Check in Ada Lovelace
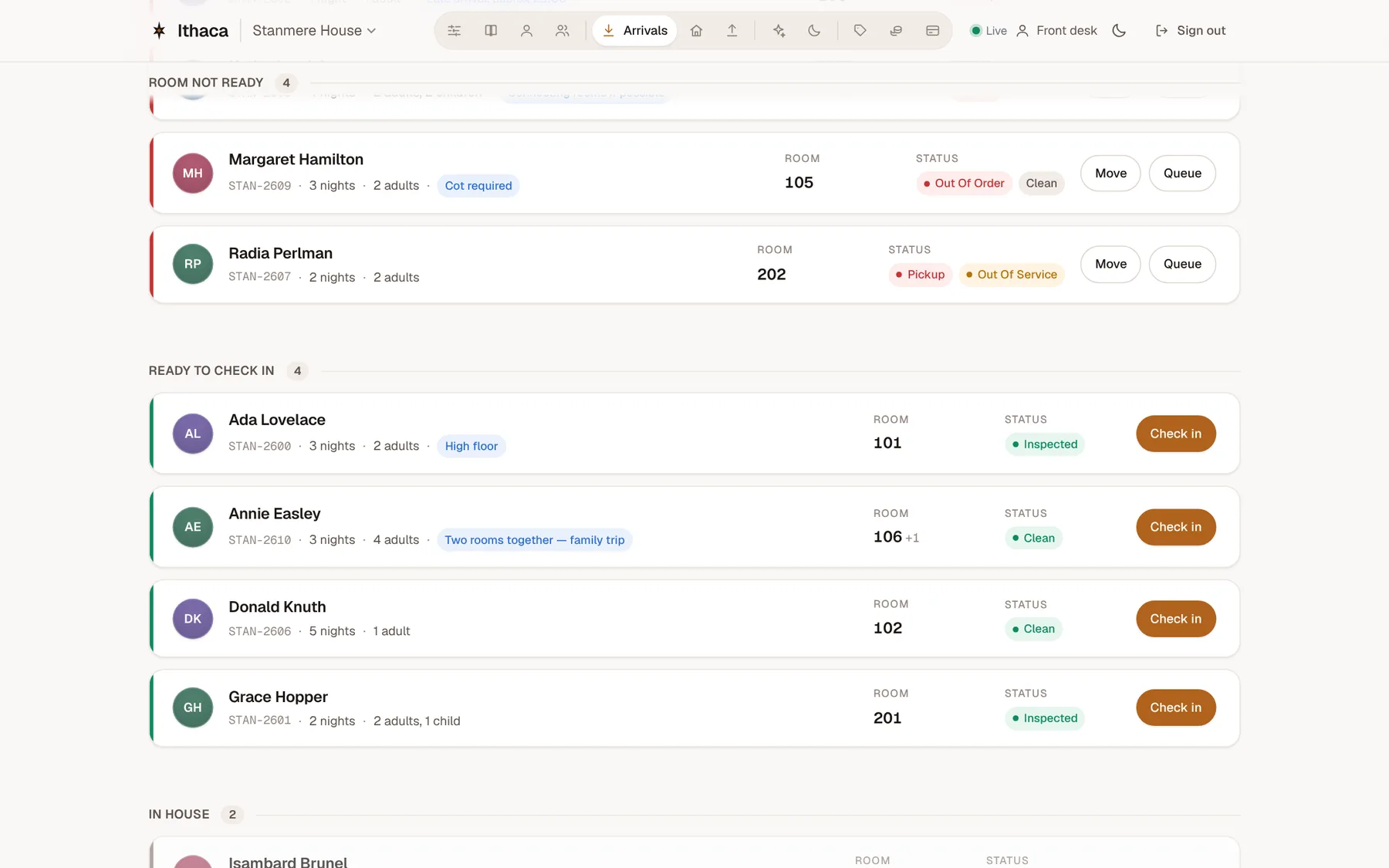The image size is (1389, 868). coord(1175,434)
